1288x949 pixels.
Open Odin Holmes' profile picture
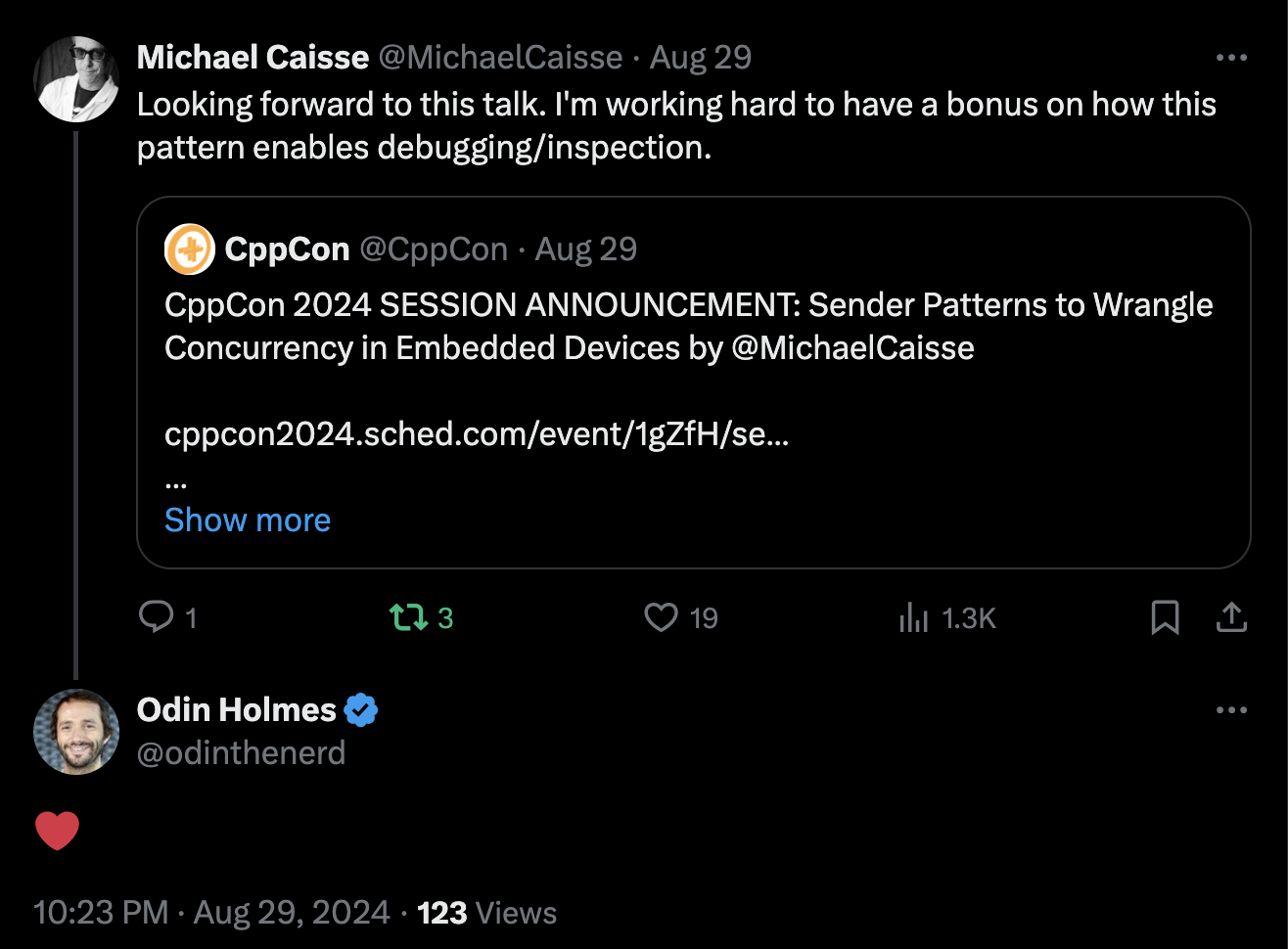tap(76, 732)
